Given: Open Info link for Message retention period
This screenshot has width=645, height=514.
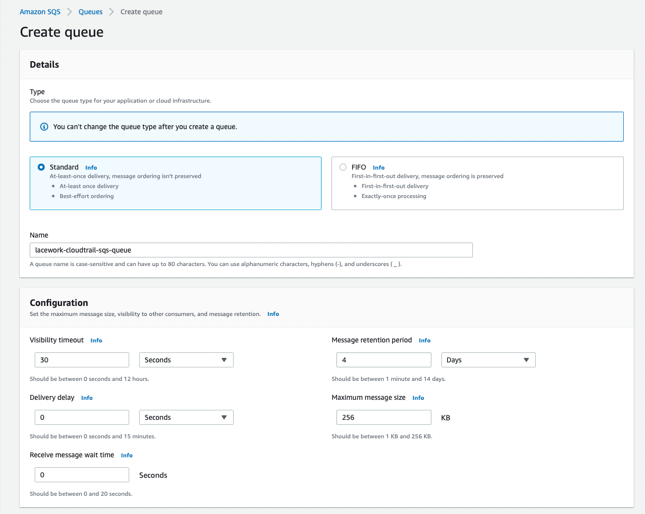Looking at the screenshot, I should (424, 341).
